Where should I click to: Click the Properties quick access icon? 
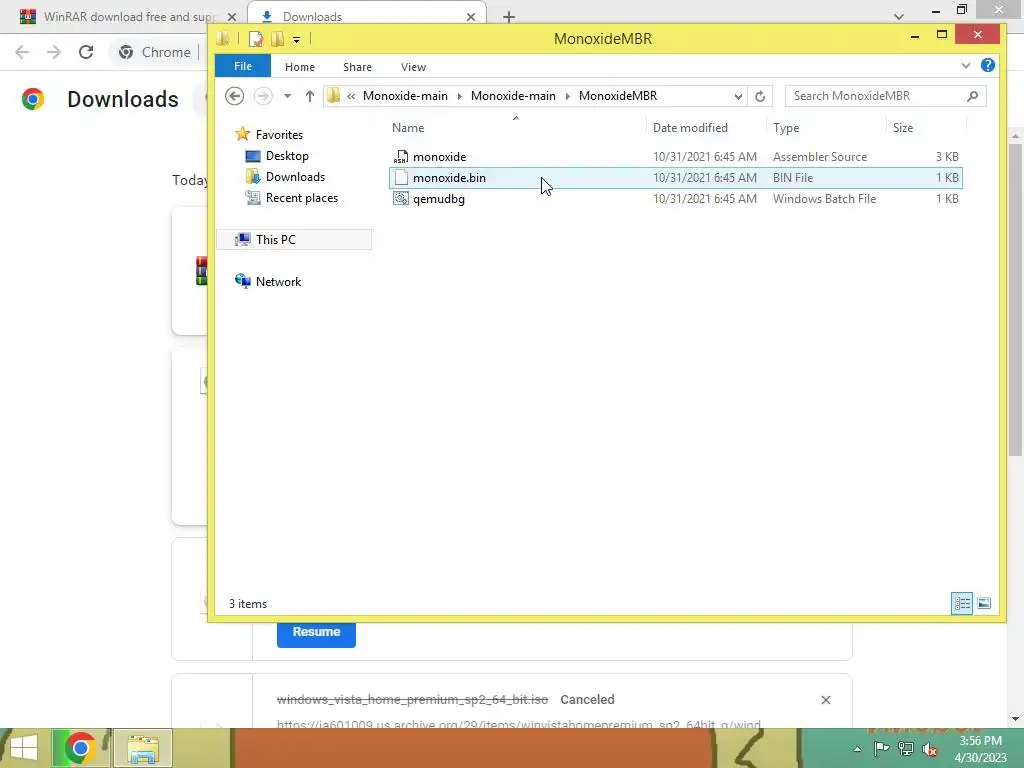[x=255, y=39]
